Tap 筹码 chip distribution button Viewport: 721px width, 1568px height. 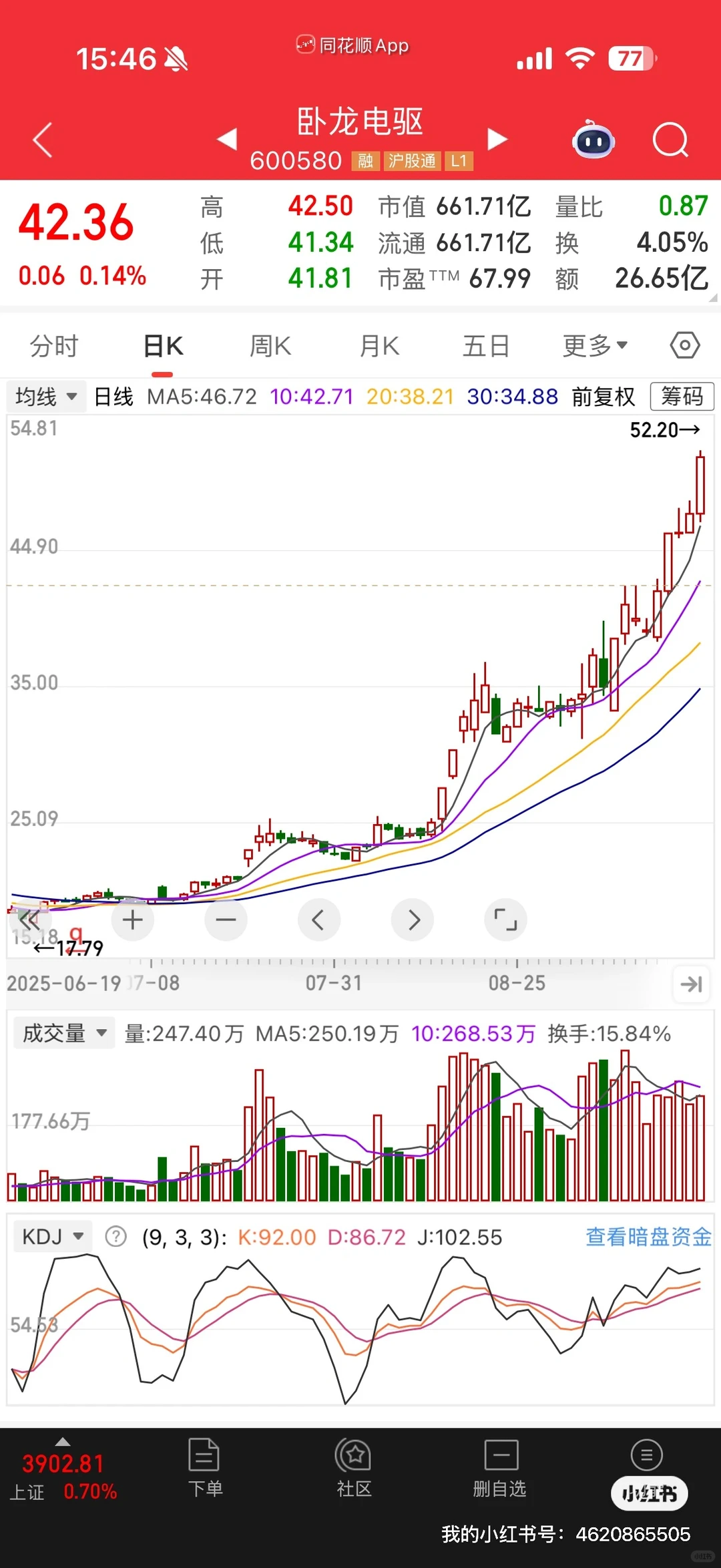pyautogui.click(x=682, y=396)
